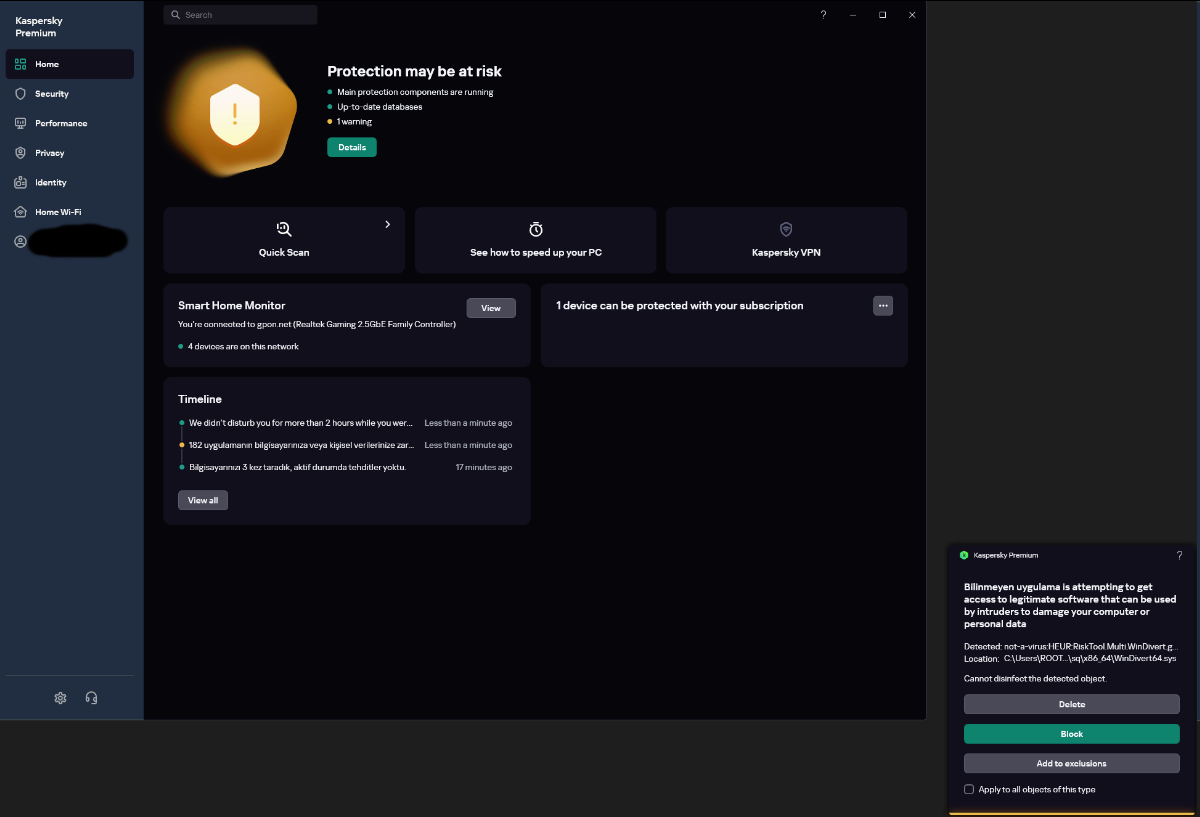This screenshot has width=1200, height=817.
Task: Click Delete in the Kaspersky notification
Action: click(x=1072, y=704)
